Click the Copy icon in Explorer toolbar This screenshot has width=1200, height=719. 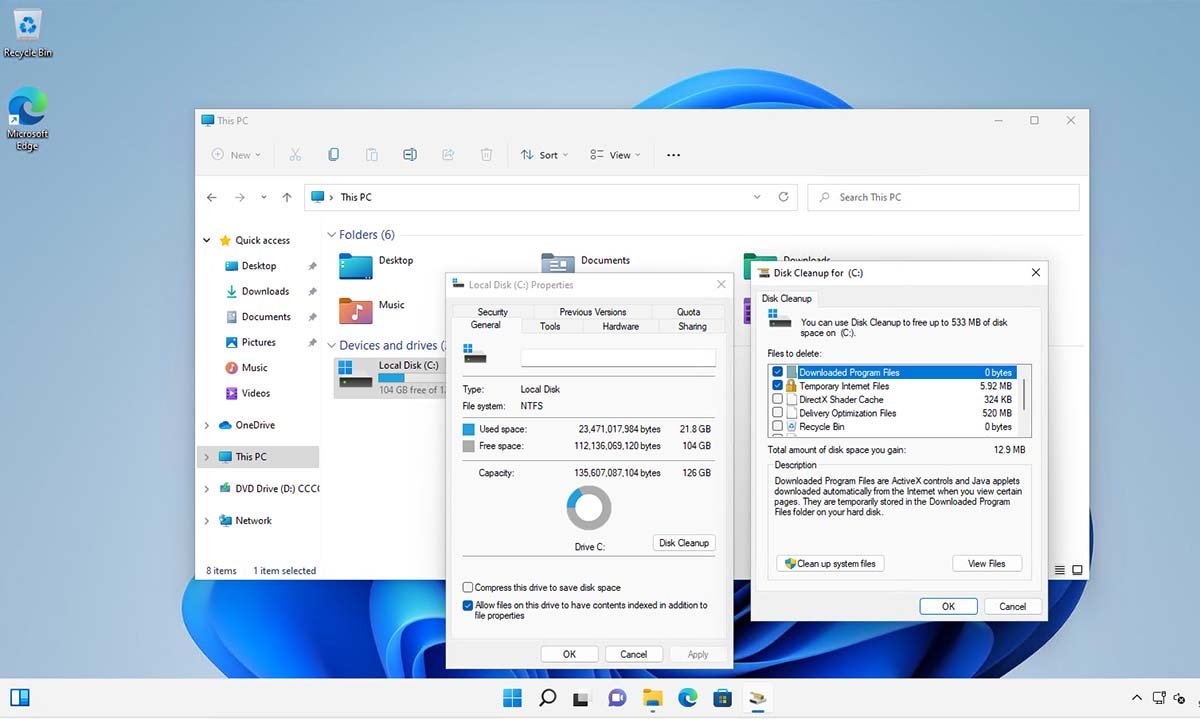point(333,154)
